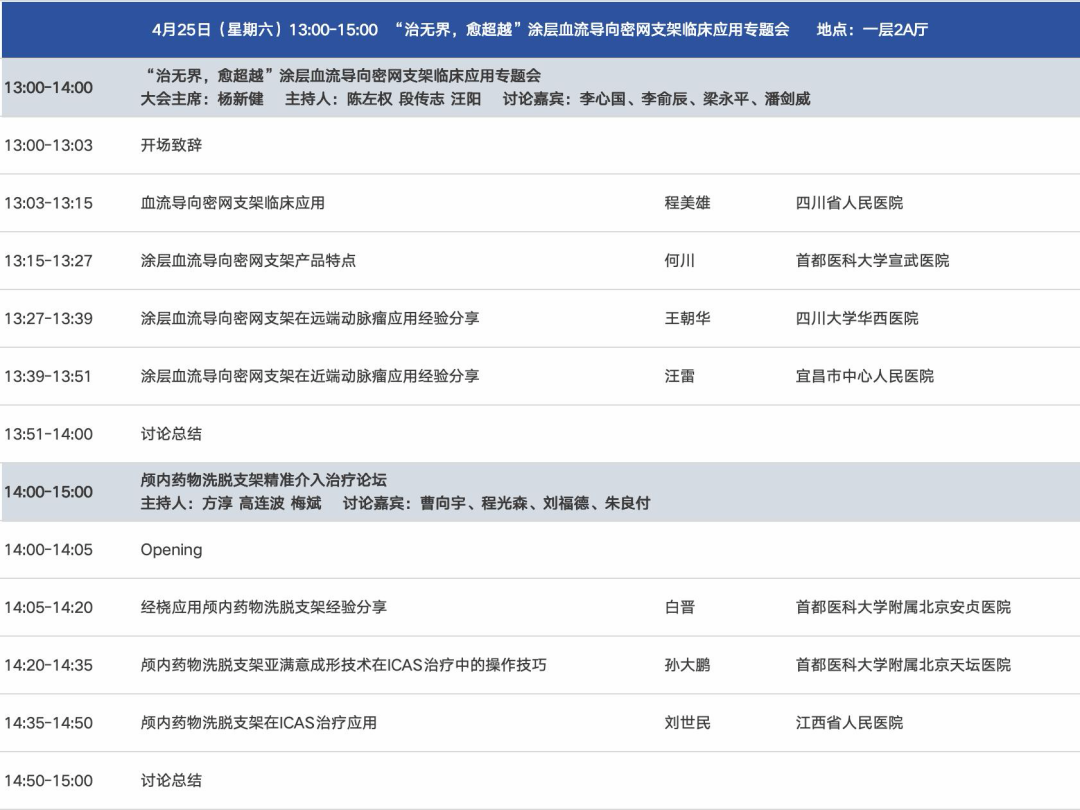The image size is (1080, 810).
Task: Click the 开场致辞 entry
Action: point(171,145)
